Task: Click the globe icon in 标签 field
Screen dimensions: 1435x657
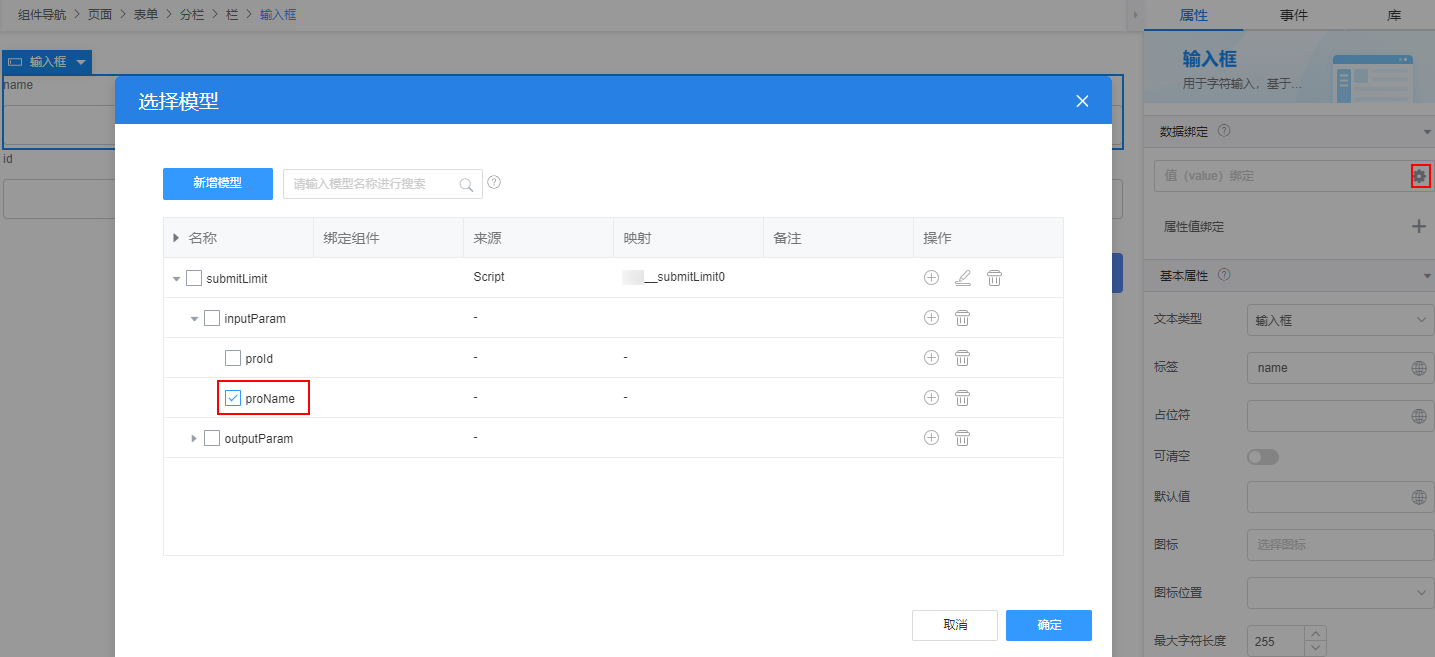Action: [x=1418, y=368]
